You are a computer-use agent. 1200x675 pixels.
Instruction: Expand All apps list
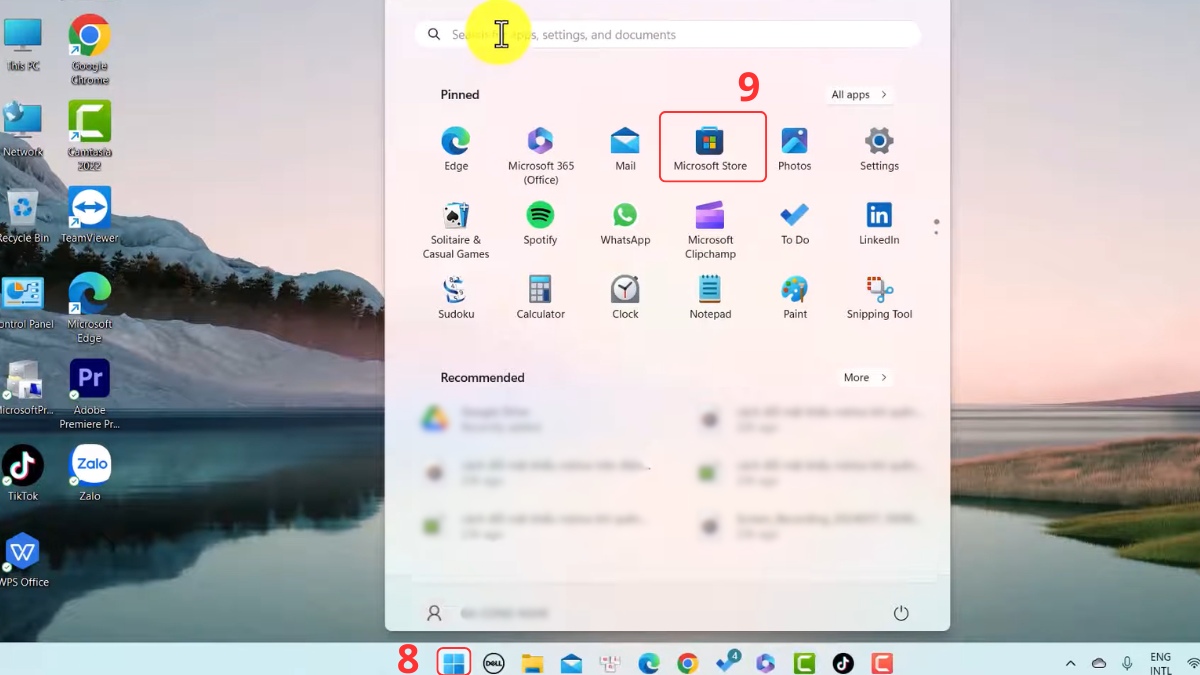pyautogui.click(x=859, y=95)
